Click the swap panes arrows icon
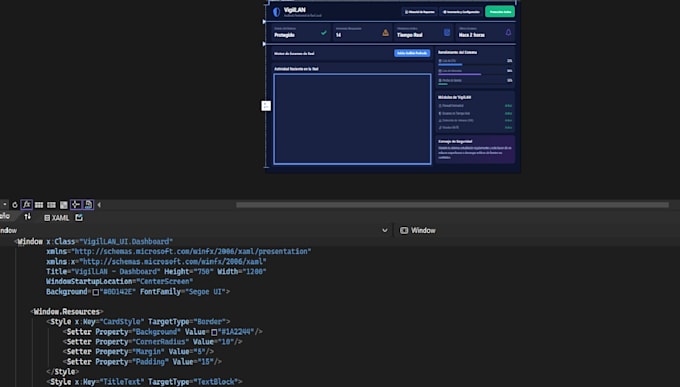The image size is (680, 387). point(28,216)
